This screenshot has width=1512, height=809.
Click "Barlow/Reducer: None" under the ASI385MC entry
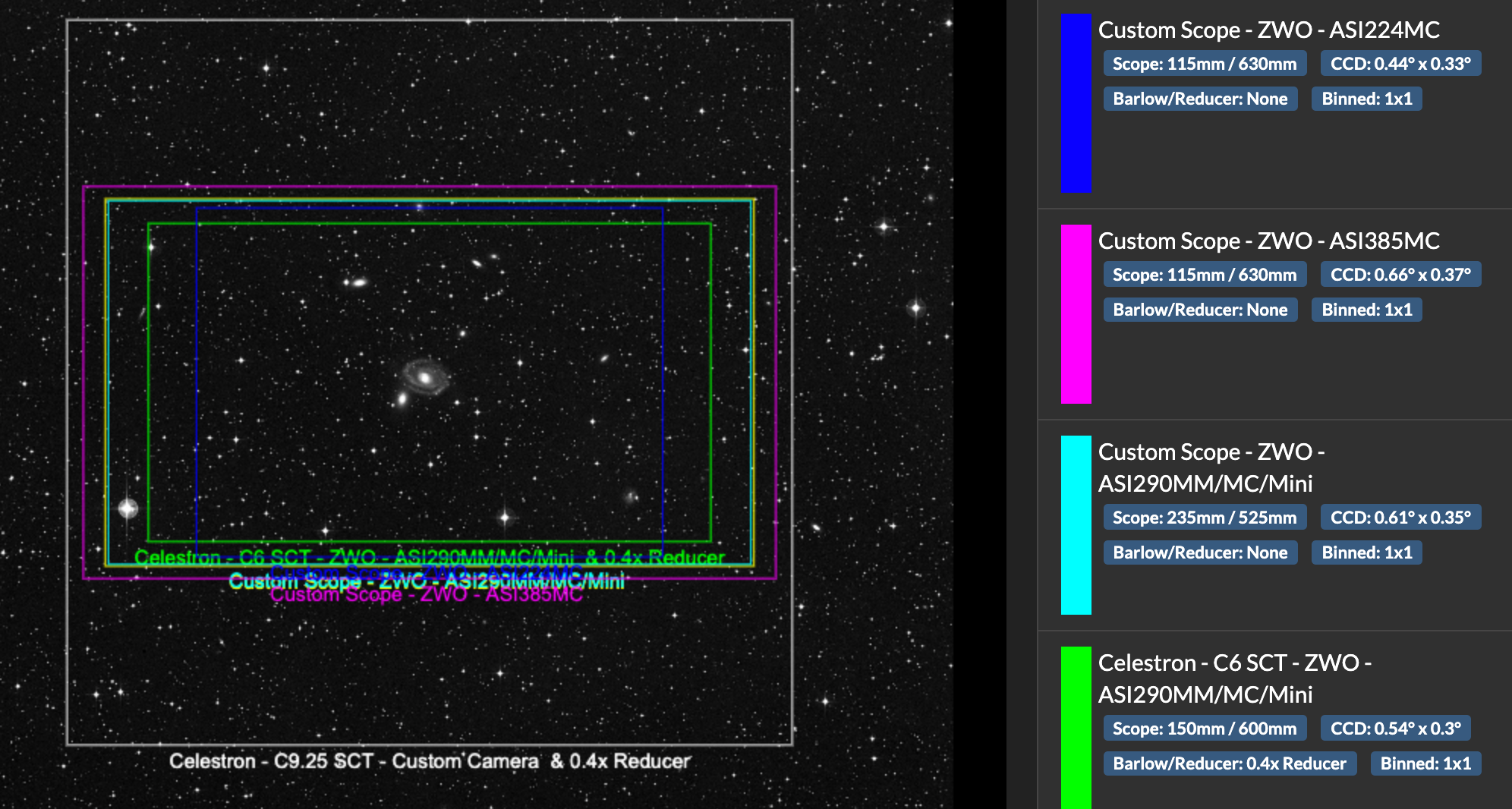[1200, 310]
